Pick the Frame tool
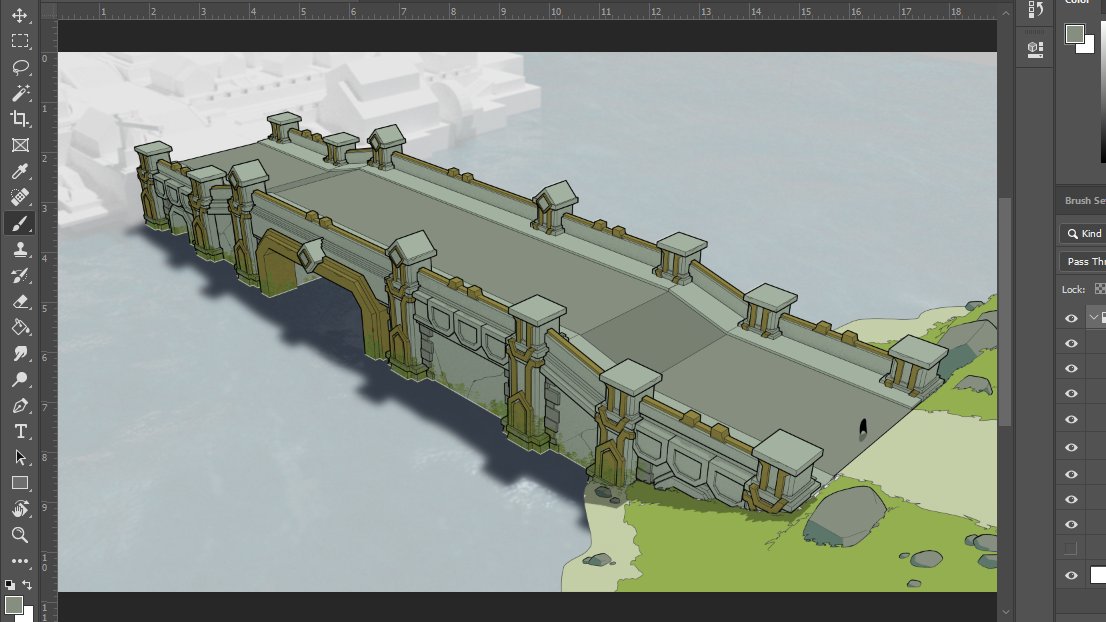 pyautogui.click(x=20, y=145)
